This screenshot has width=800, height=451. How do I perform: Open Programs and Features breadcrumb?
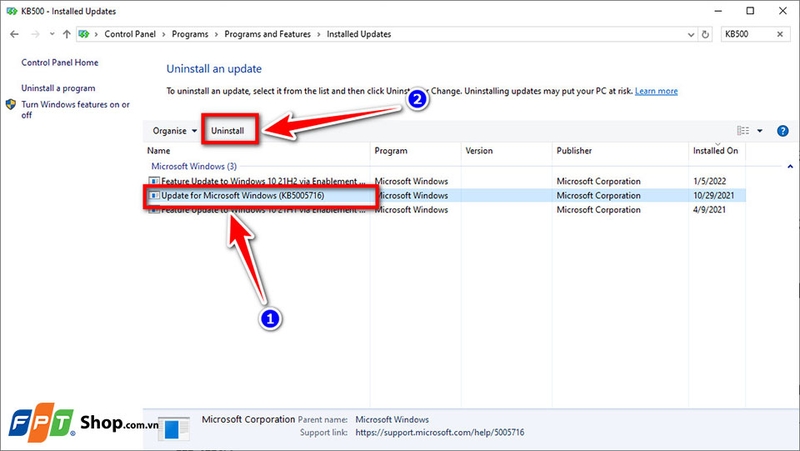267,34
